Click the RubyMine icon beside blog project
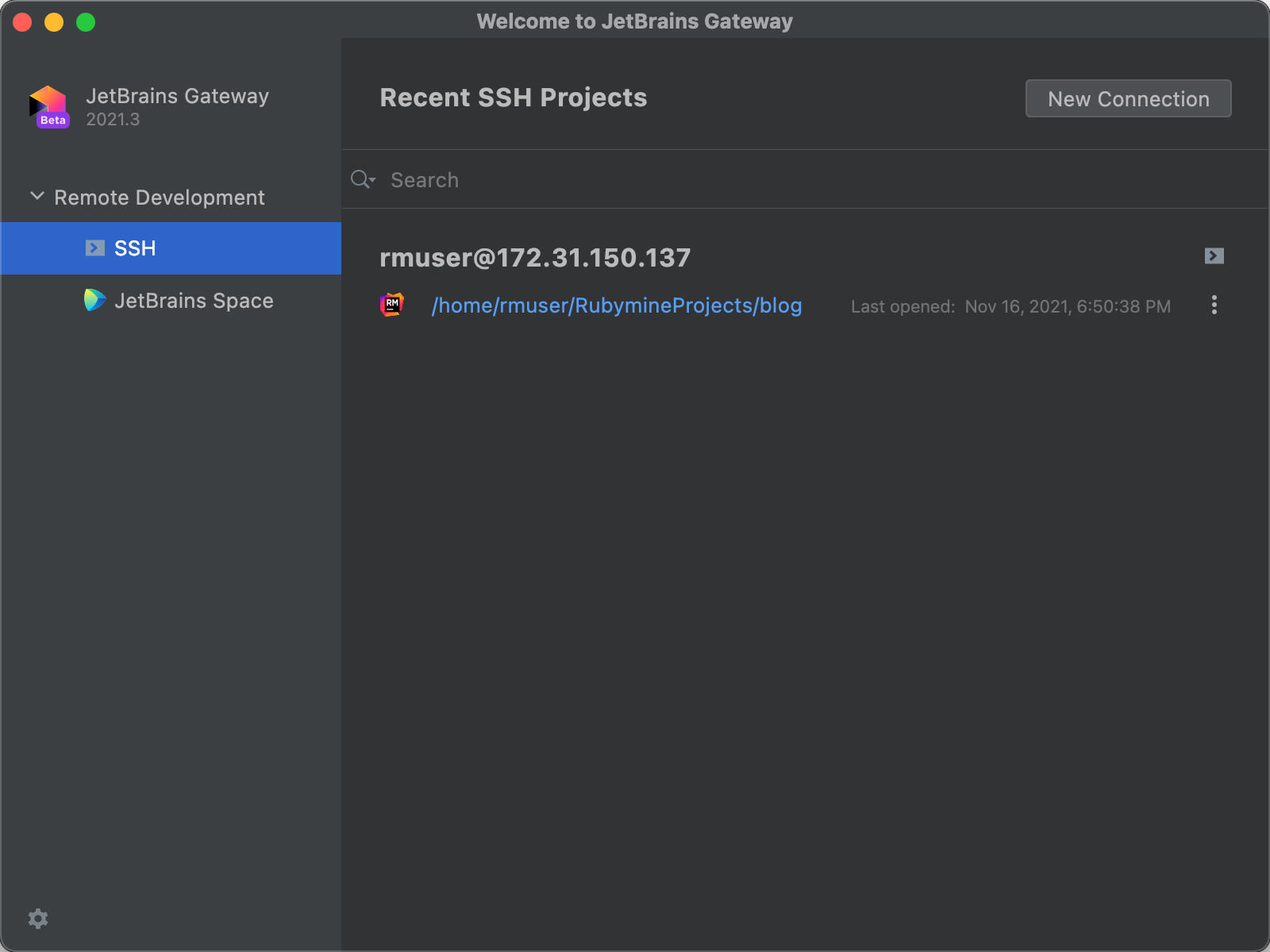 392,305
